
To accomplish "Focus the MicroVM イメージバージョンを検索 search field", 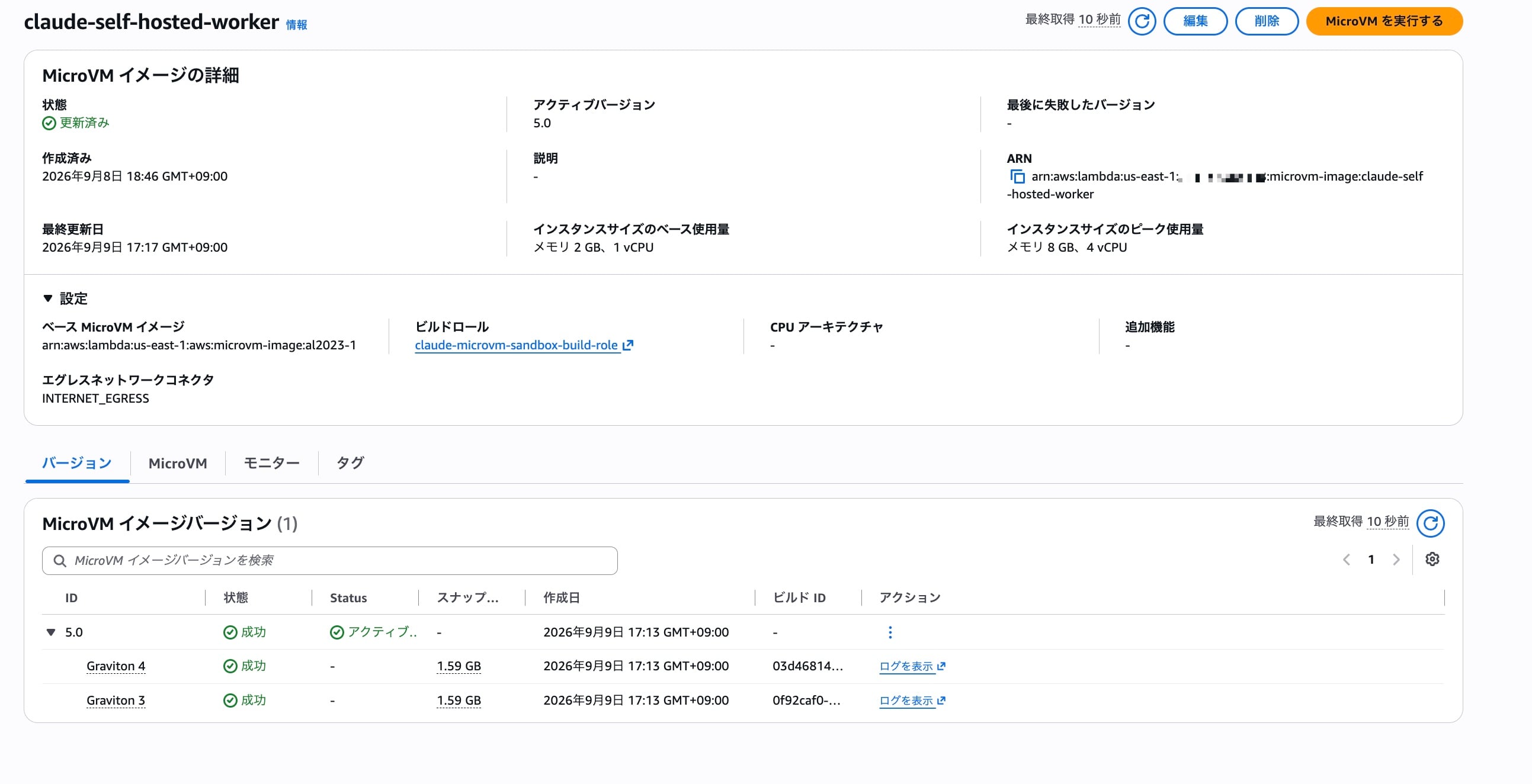I will [329, 561].
